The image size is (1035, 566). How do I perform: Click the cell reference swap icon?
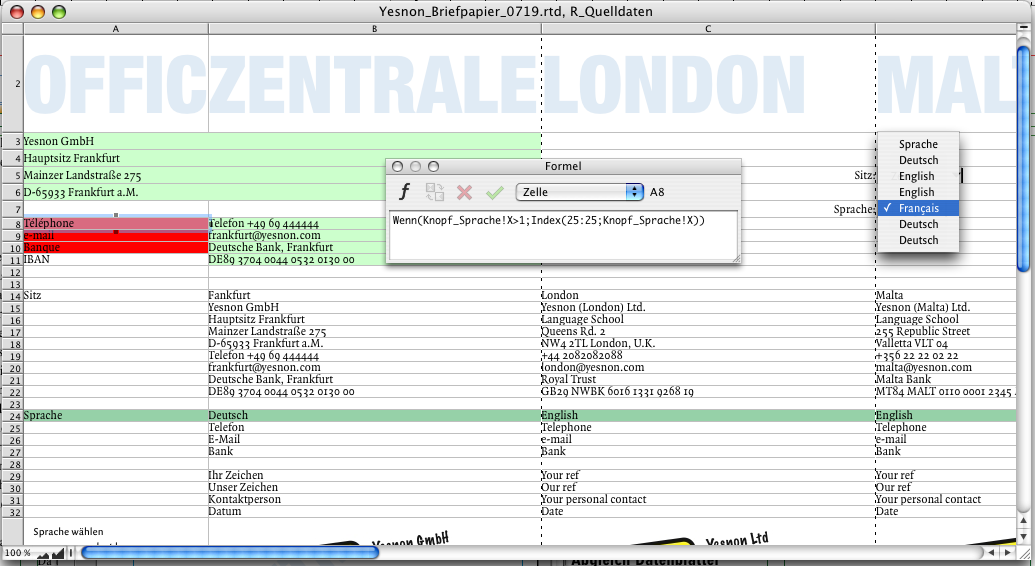click(435, 192)
